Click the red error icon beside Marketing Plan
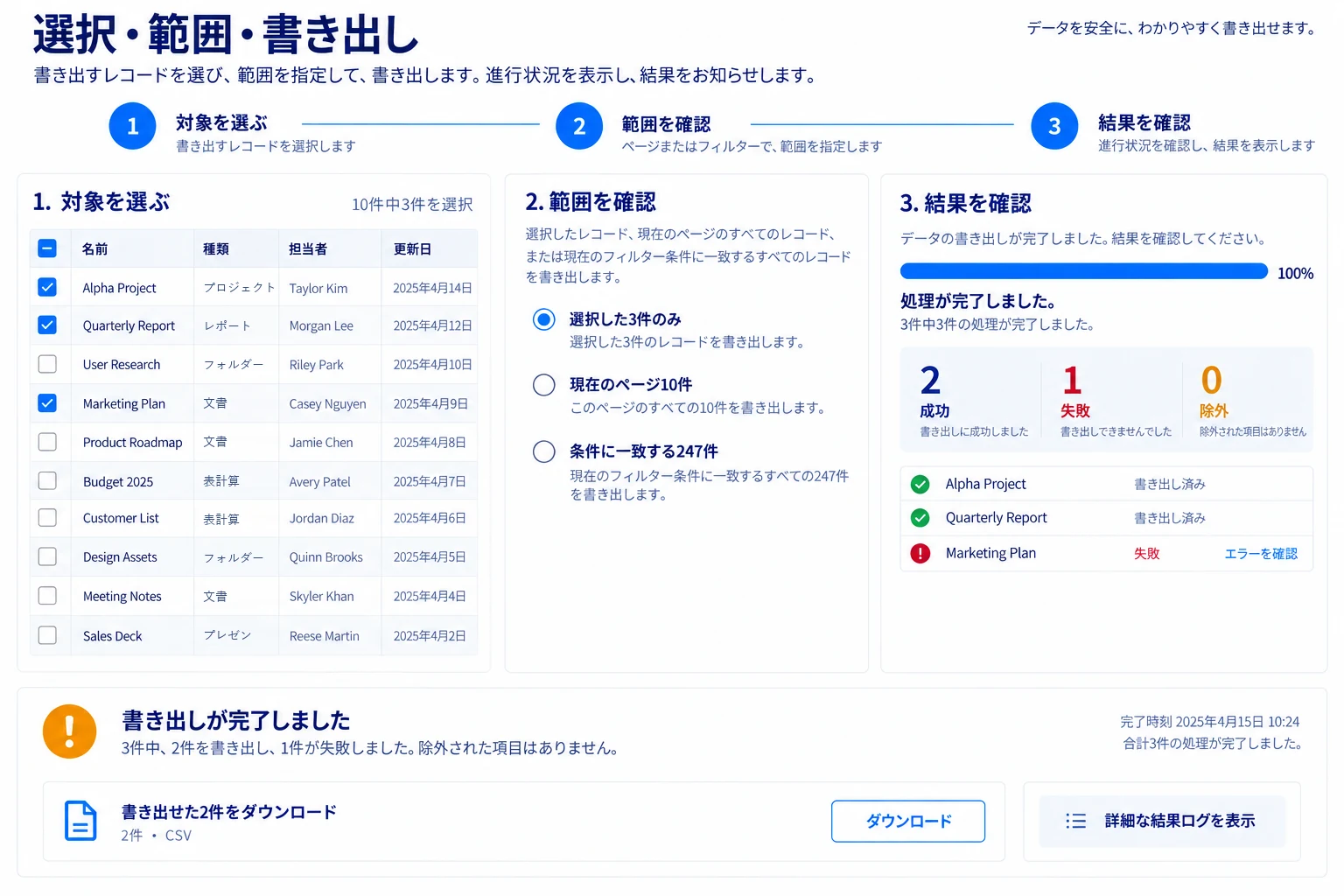 [x=920, y=553]
